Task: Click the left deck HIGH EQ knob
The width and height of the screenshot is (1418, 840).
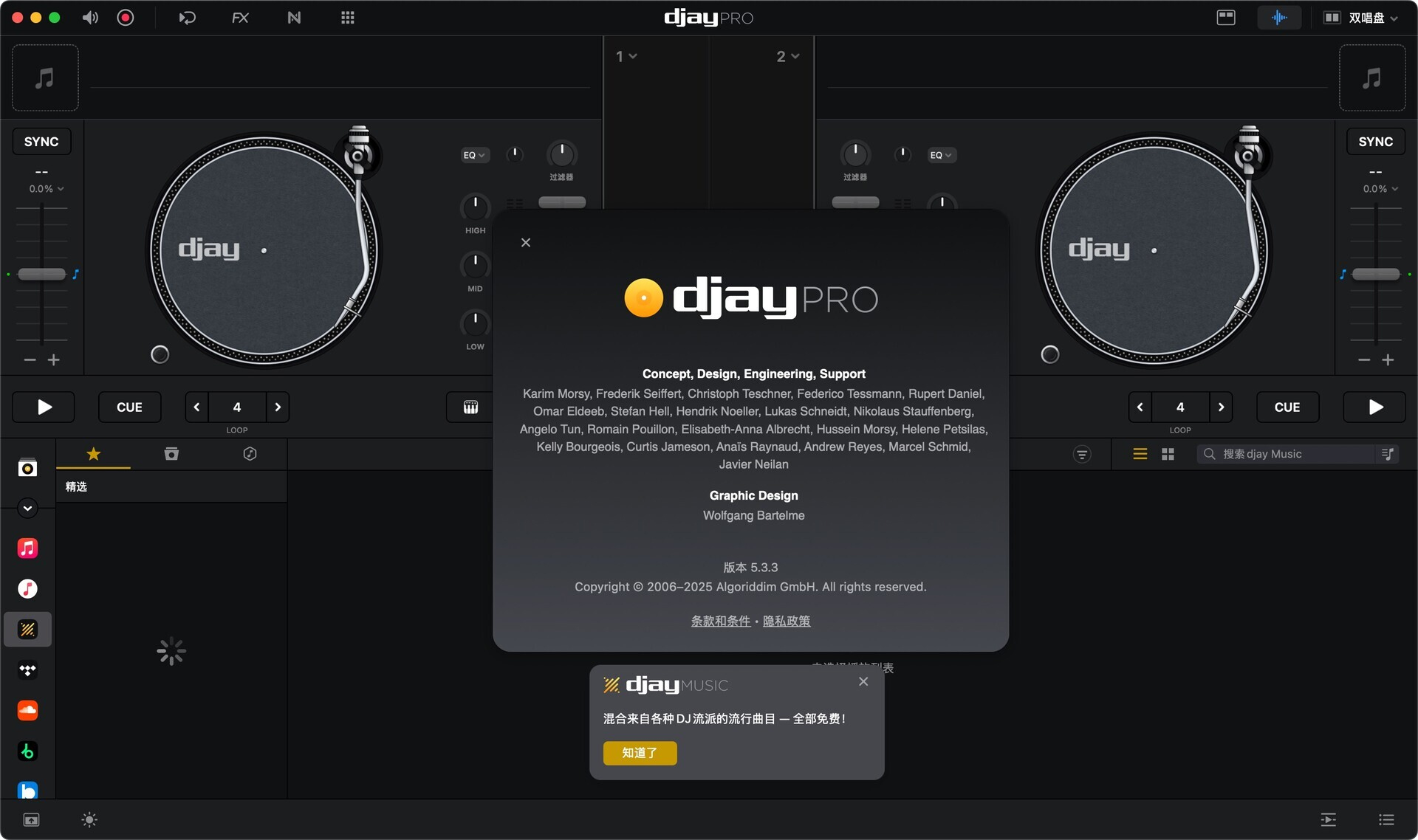Action: click(x=475, y=207)
